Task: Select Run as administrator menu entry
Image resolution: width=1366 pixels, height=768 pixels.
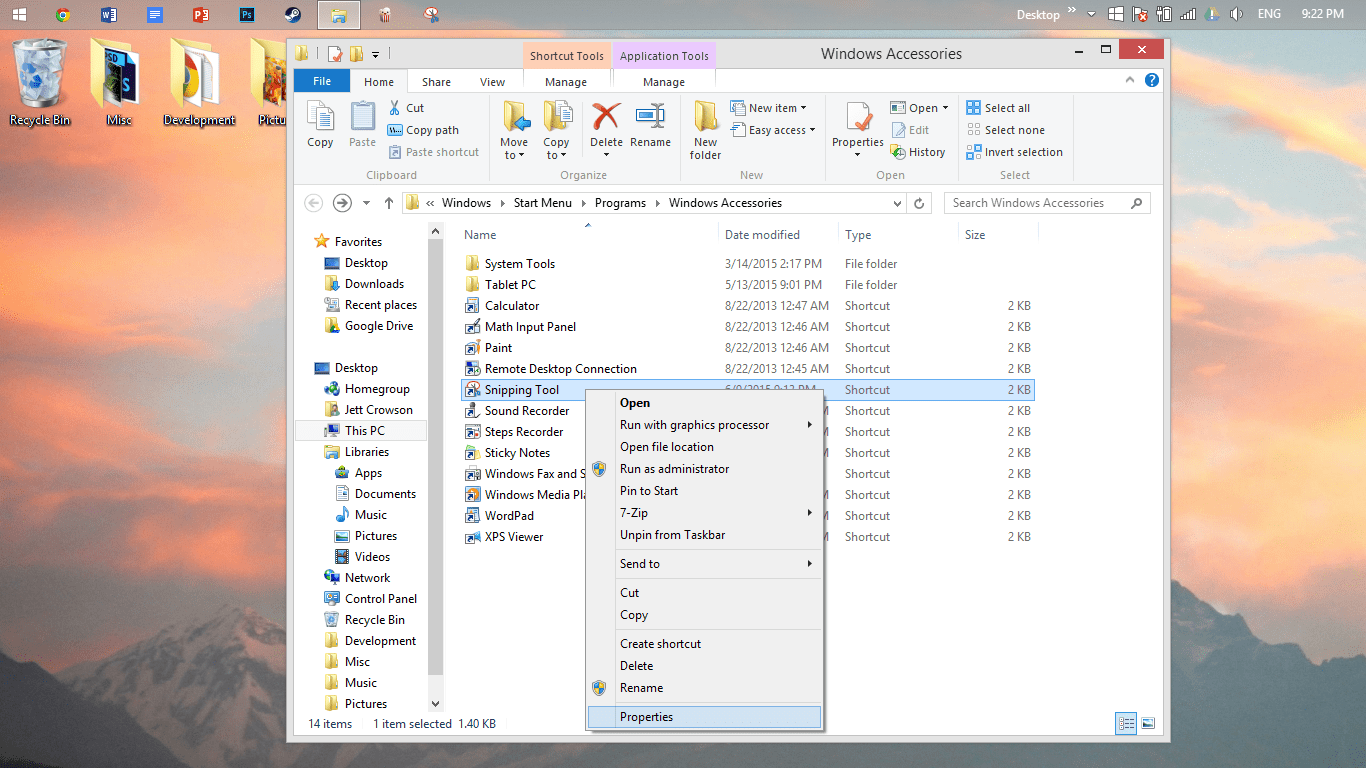Action: click(x=674, y=469)
